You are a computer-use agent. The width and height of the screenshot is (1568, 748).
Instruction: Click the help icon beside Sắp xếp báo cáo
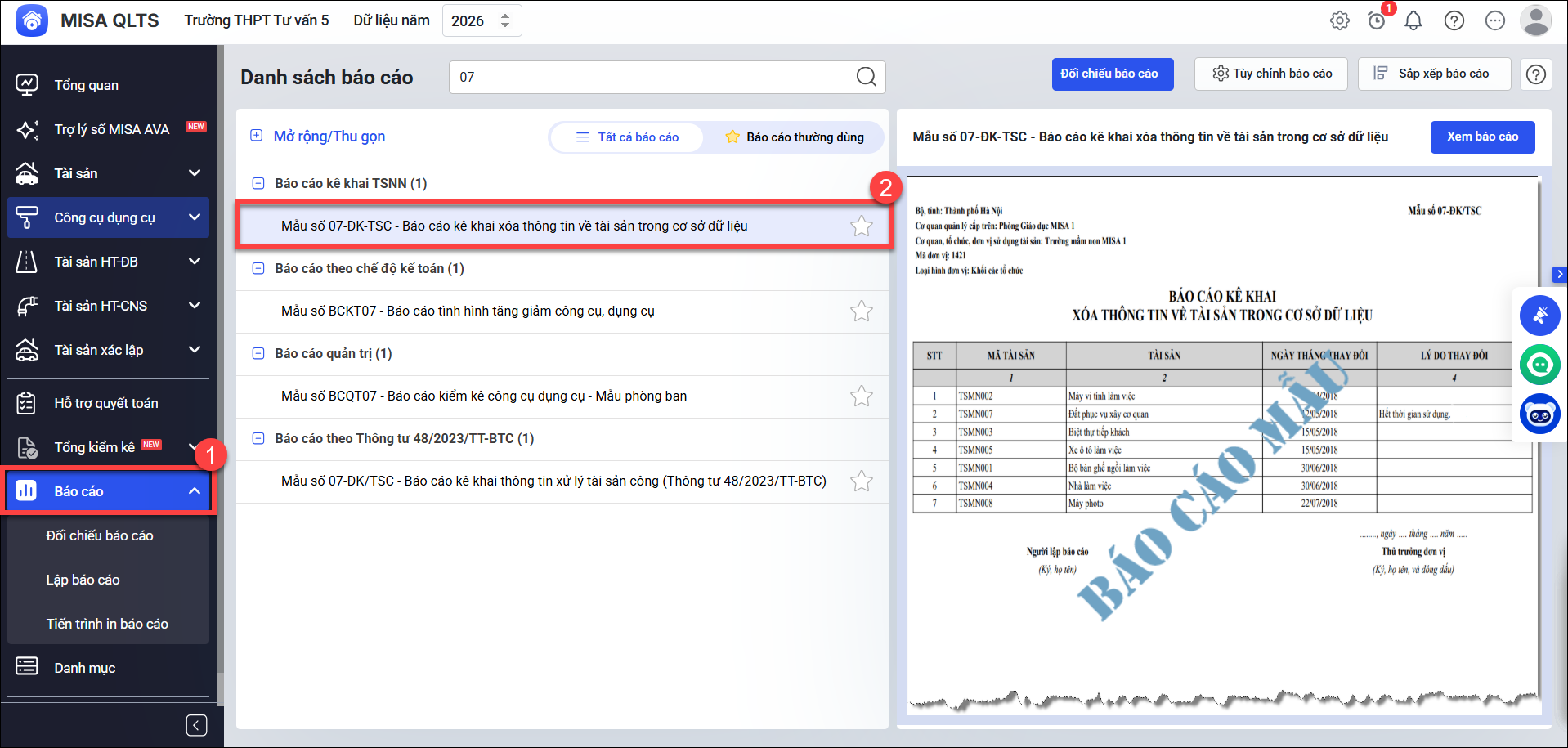pos(1535,74)
